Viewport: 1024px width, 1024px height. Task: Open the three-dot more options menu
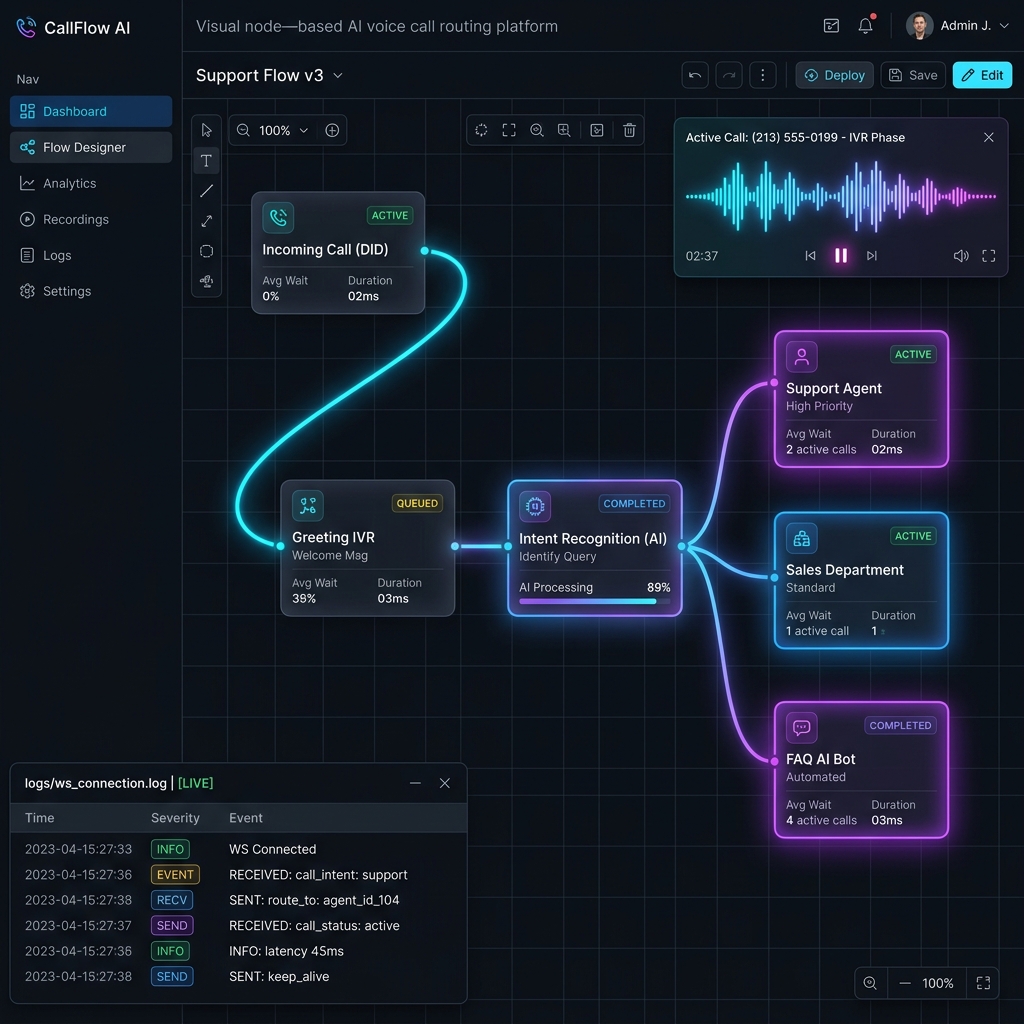point(762,75)
